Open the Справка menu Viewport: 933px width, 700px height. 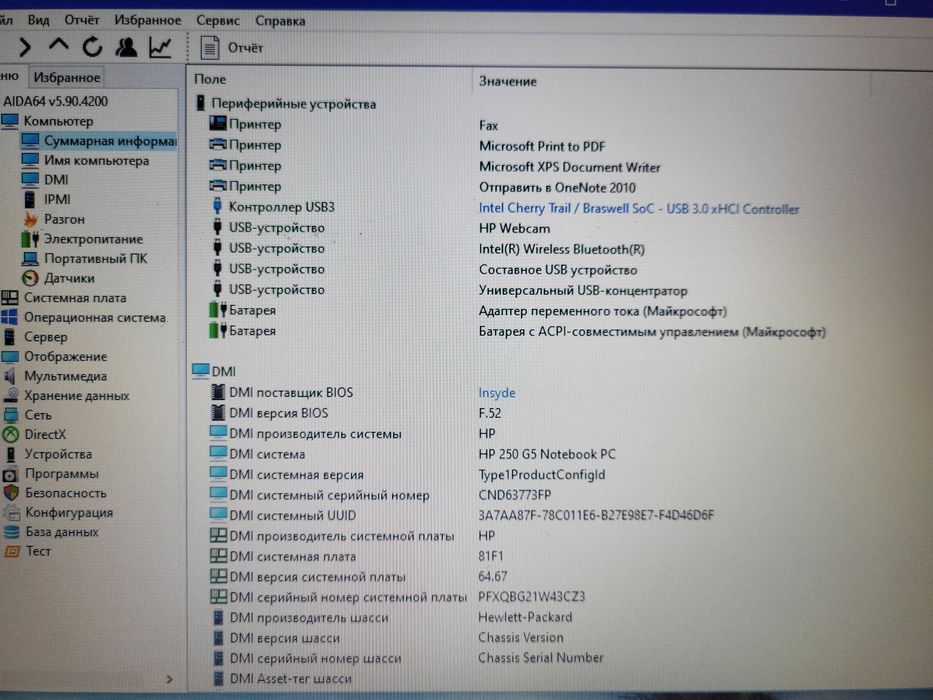(x=280, y=20)
